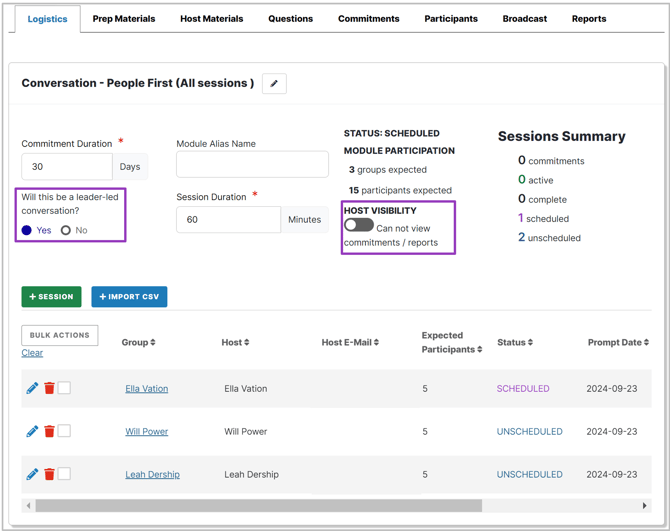Check the Ella Vation row checkbox

coord(64,388)
